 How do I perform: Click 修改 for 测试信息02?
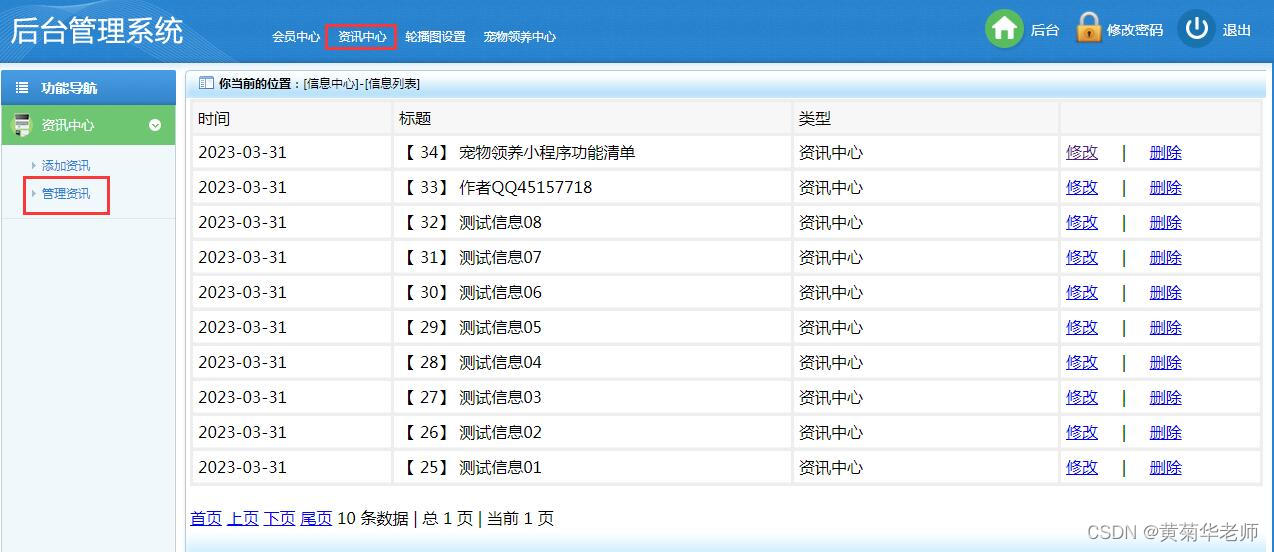(x=1082, y=432)
